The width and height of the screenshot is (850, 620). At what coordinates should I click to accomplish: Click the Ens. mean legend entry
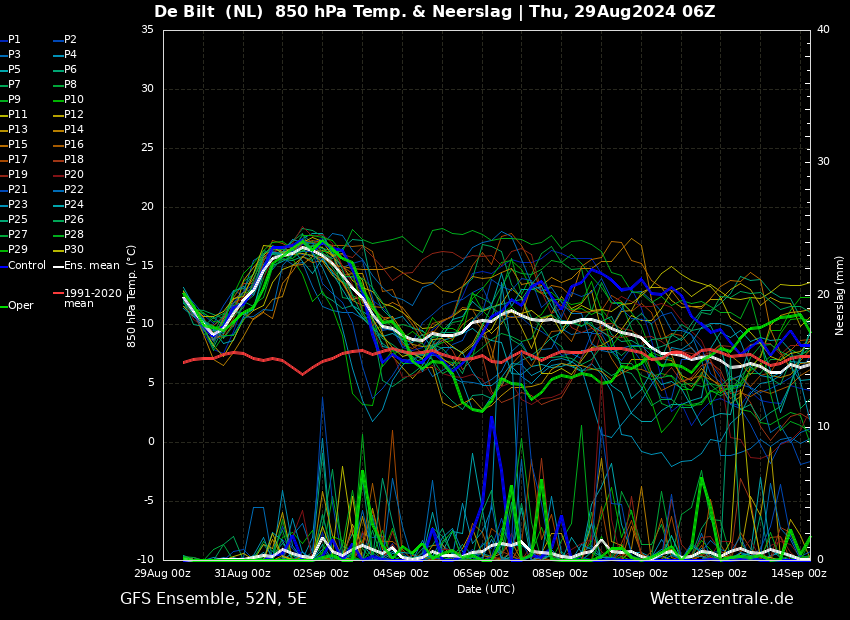[91, 266]
